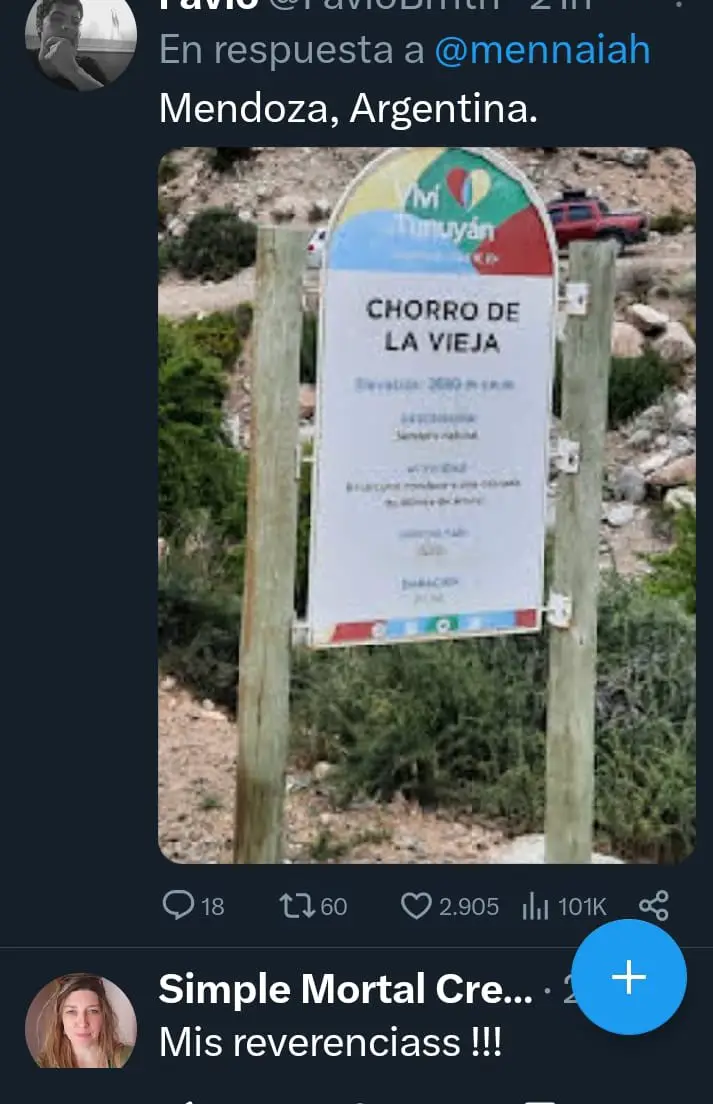
Task: Enlarge the Chorro de la Vieja sign photo
Action: (427, 505)
